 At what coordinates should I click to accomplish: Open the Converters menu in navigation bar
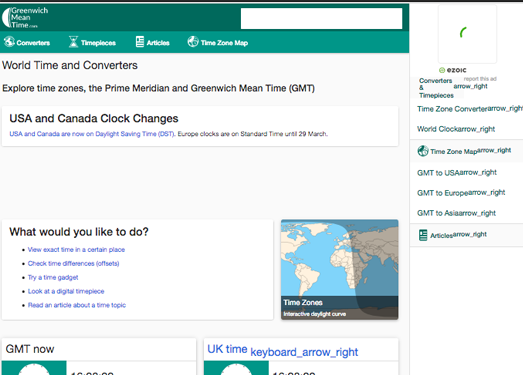click(x=27, y=42)
